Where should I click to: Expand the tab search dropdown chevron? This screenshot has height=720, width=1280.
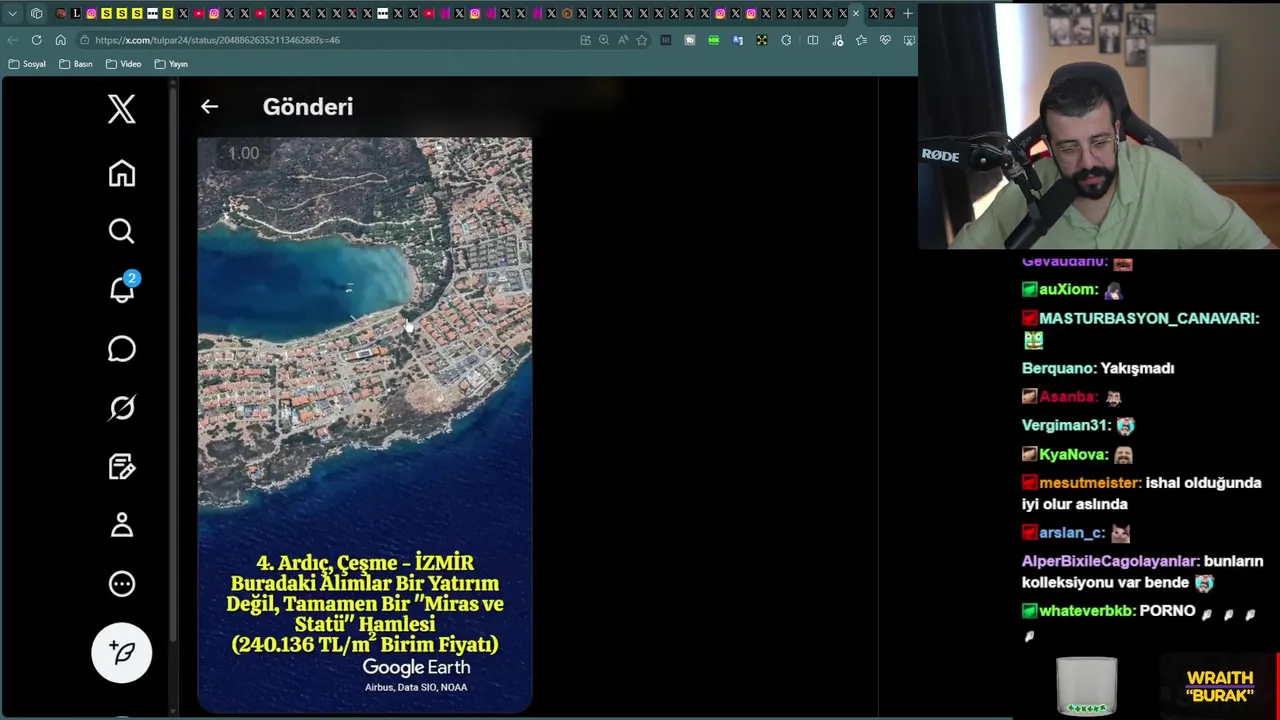[x=12, y=13]
